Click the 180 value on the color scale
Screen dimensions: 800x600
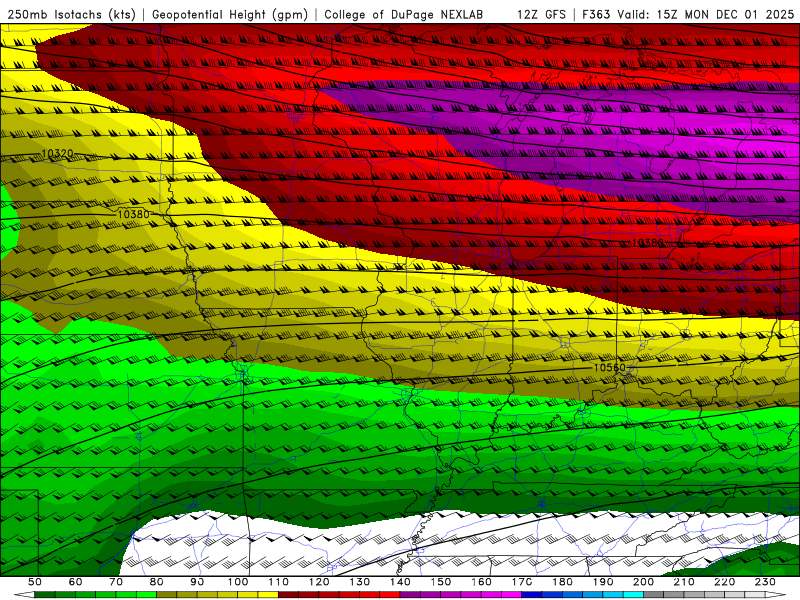(562, 582)
